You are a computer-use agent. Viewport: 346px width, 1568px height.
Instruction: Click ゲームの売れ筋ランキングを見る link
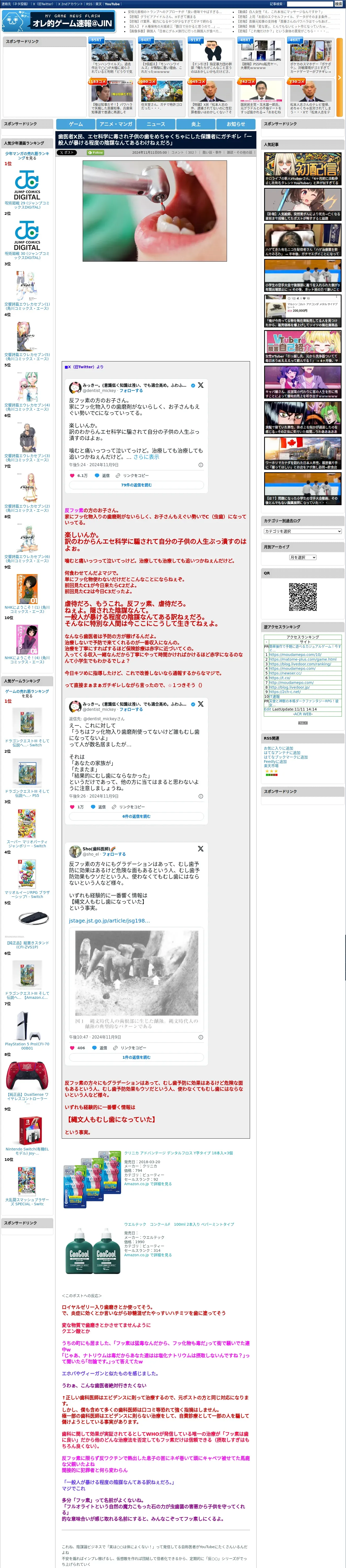point(27,693)
